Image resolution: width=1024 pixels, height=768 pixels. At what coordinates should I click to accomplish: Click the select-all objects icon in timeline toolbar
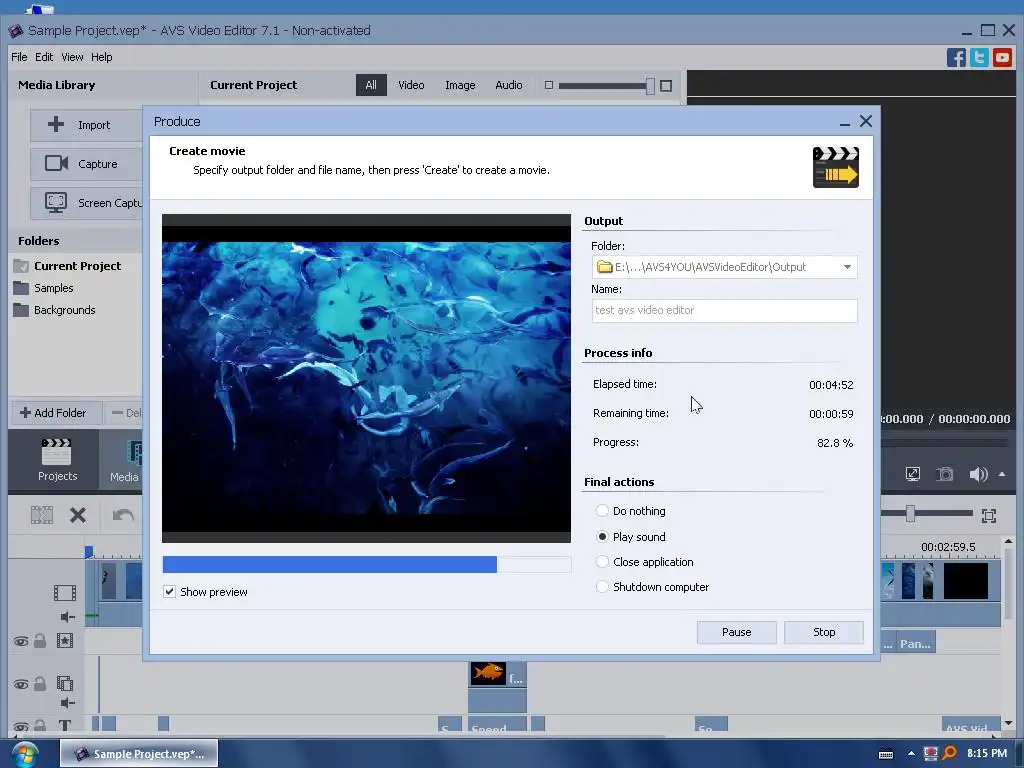tap(42, 515)
